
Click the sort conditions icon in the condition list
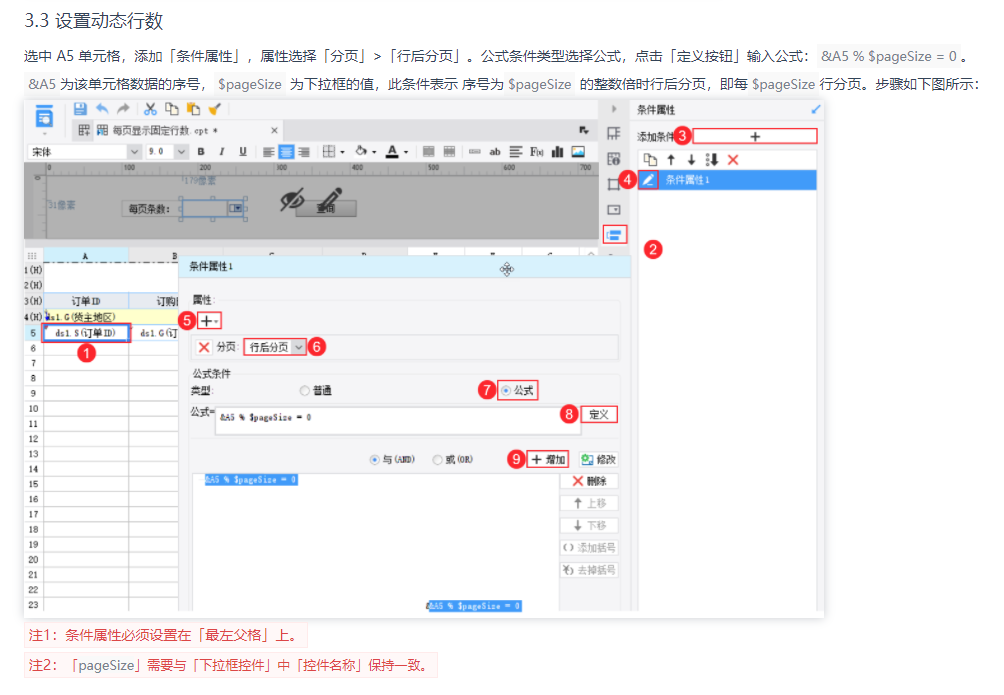pos(711,159)
